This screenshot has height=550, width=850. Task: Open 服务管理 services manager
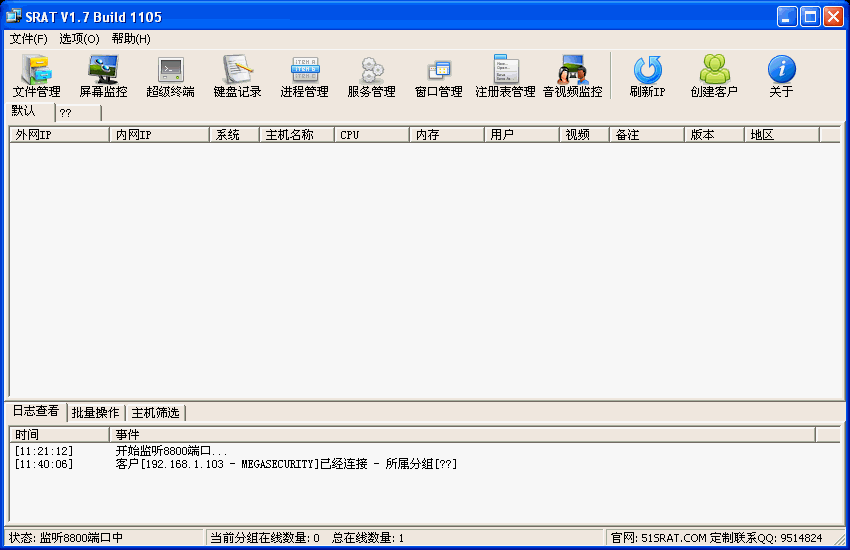[371, 76]
